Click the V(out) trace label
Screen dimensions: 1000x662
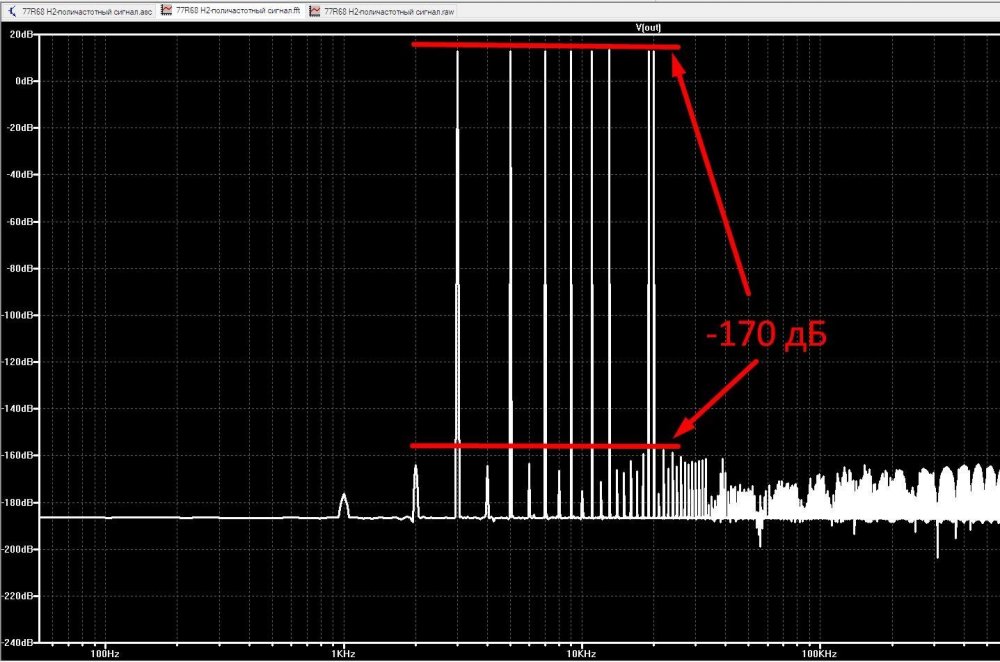(651, 27)
